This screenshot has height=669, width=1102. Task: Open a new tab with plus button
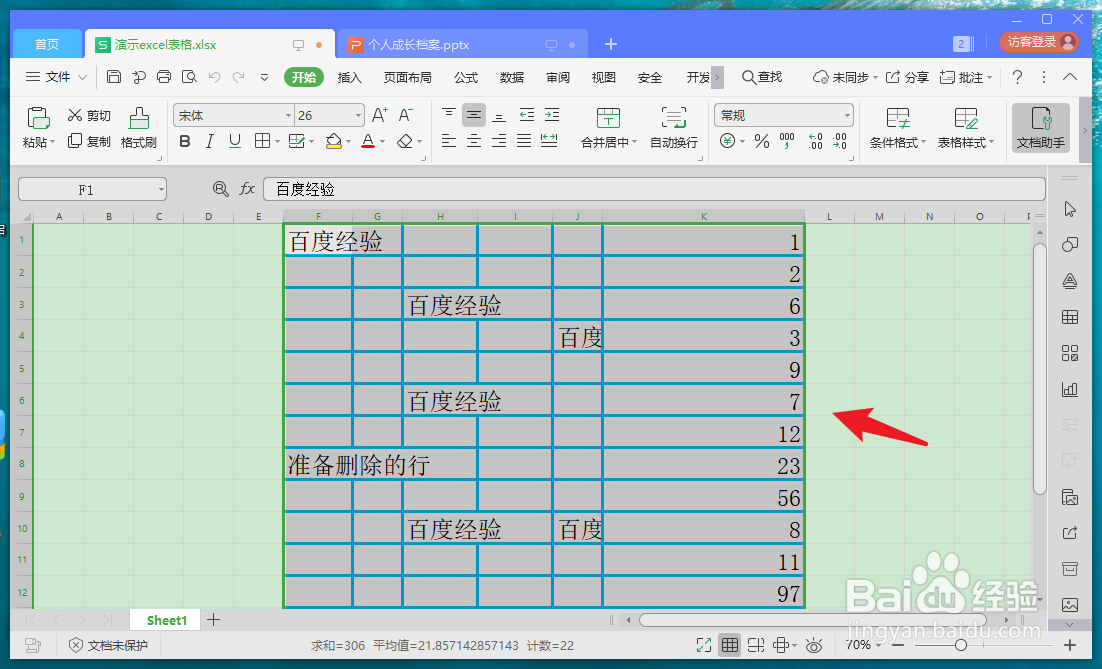click(x=611, y=44)
